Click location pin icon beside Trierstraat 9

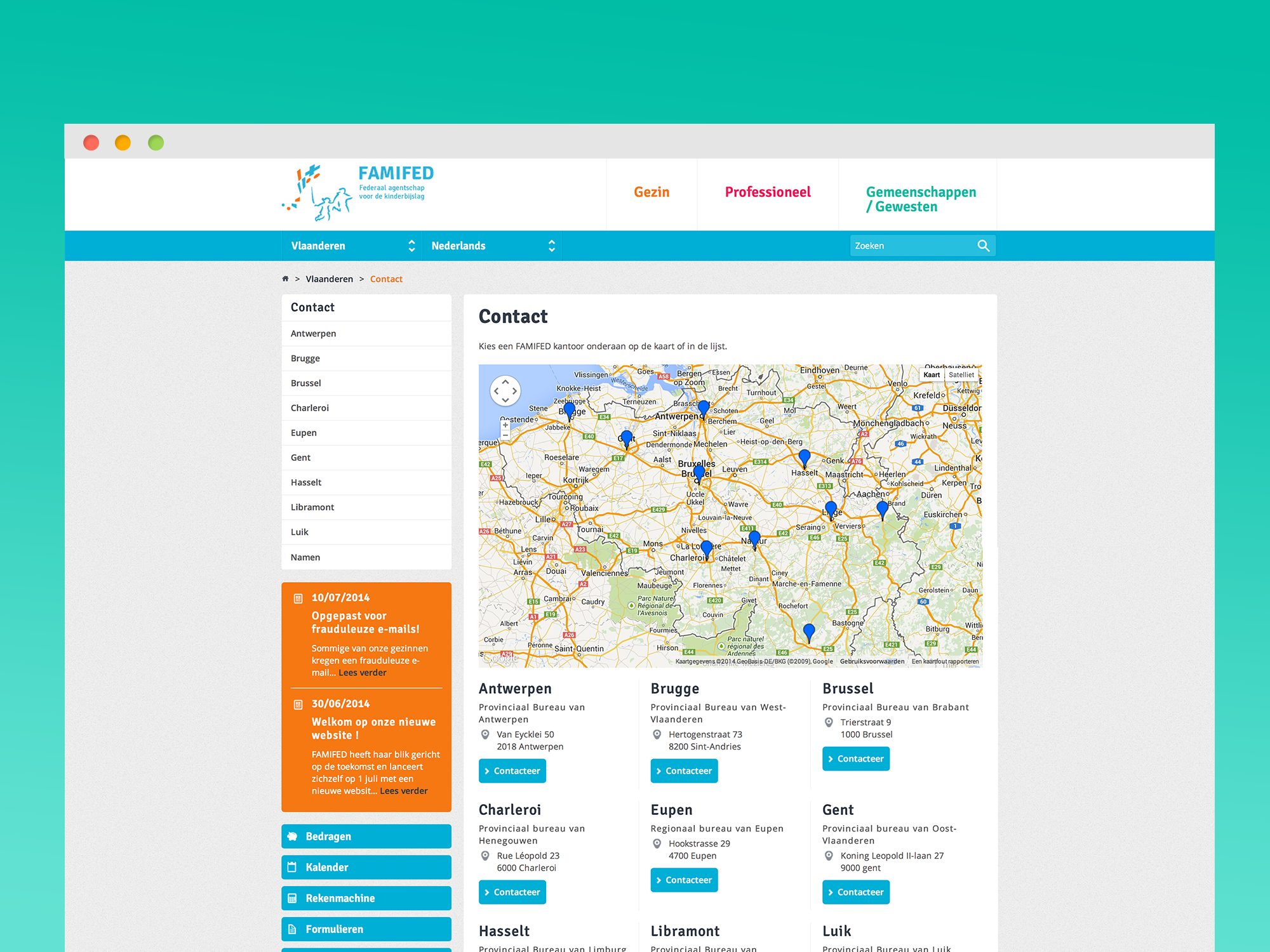click(829, 723)
